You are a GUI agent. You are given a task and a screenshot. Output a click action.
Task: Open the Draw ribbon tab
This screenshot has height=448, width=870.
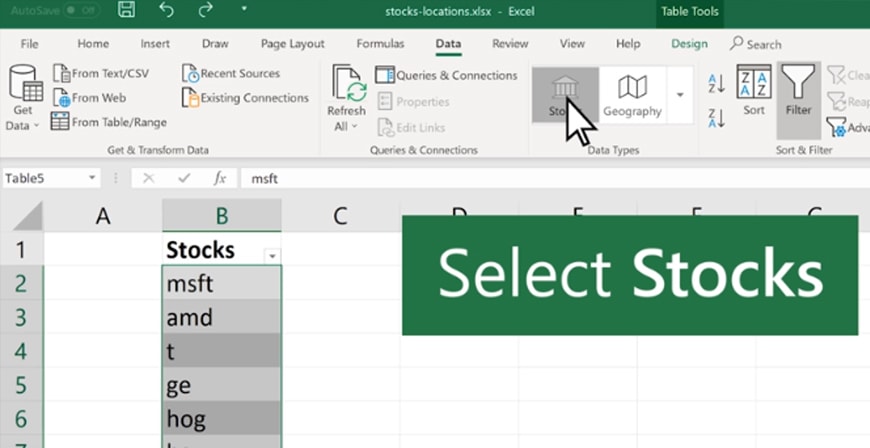click(x=215, y=44)
